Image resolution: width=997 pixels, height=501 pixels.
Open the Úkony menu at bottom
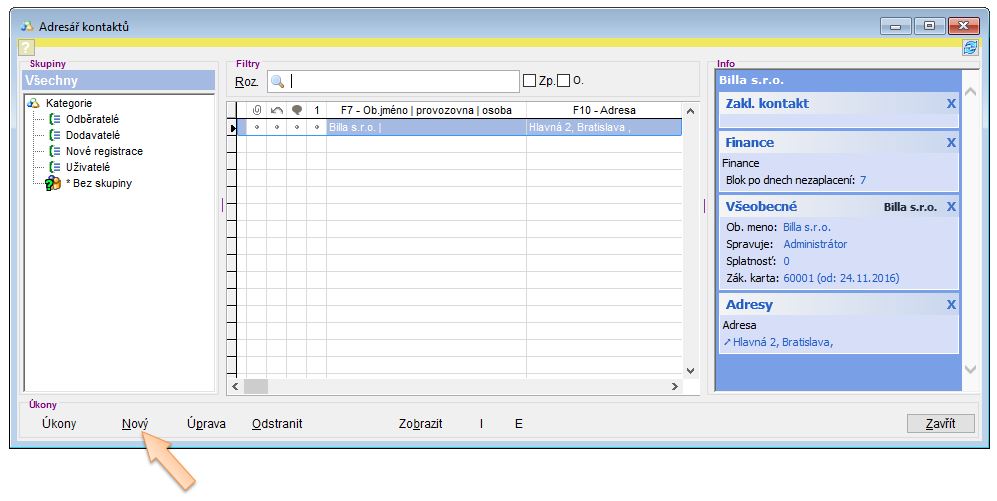59,424
